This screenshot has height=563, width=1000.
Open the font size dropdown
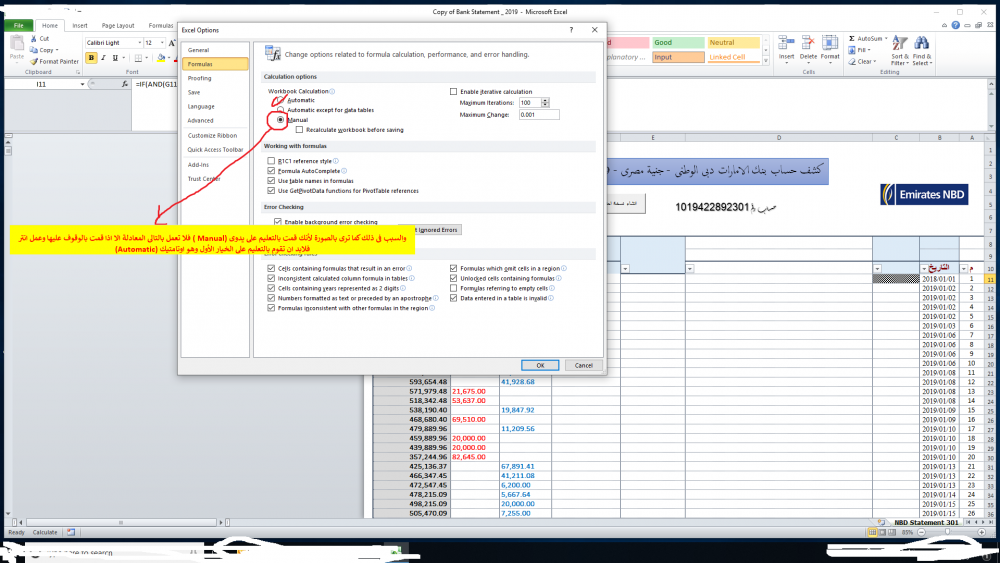coord(162,43)
